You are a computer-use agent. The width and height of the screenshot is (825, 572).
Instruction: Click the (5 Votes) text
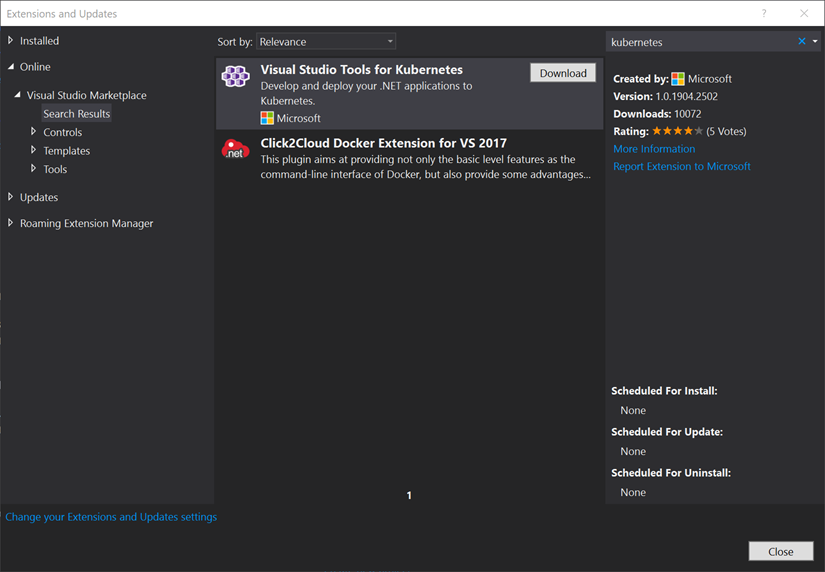click(726, 132)
